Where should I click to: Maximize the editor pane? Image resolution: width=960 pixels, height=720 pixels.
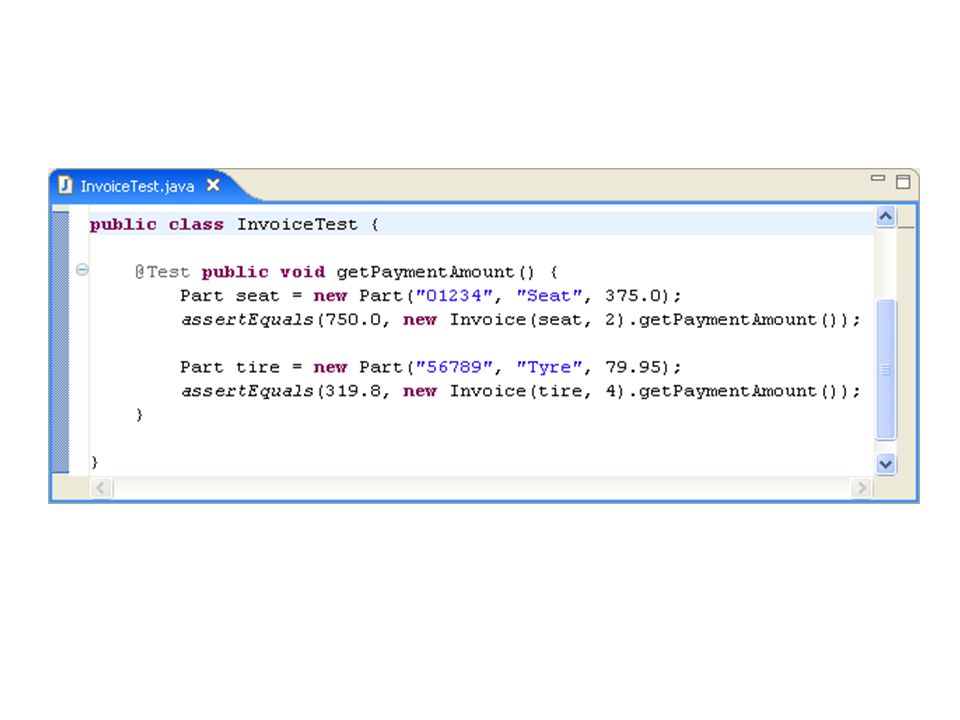pos(903,182)
